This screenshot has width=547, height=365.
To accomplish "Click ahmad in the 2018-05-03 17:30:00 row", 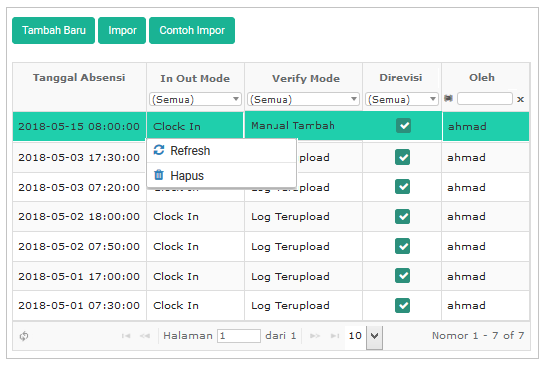I will coord(466,157).
